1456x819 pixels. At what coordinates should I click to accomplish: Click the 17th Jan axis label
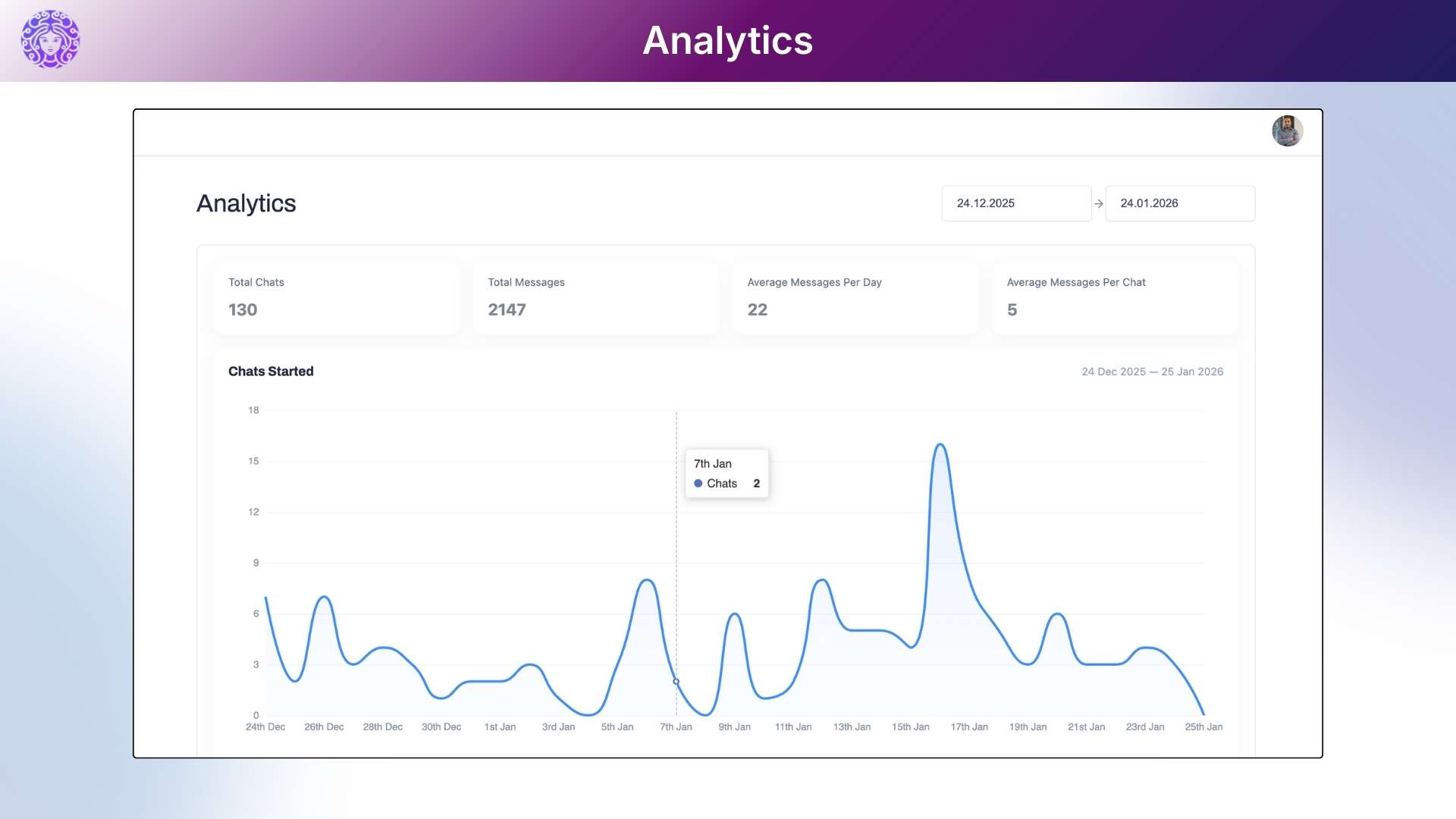pyautogui.click(x=969, y=726)
